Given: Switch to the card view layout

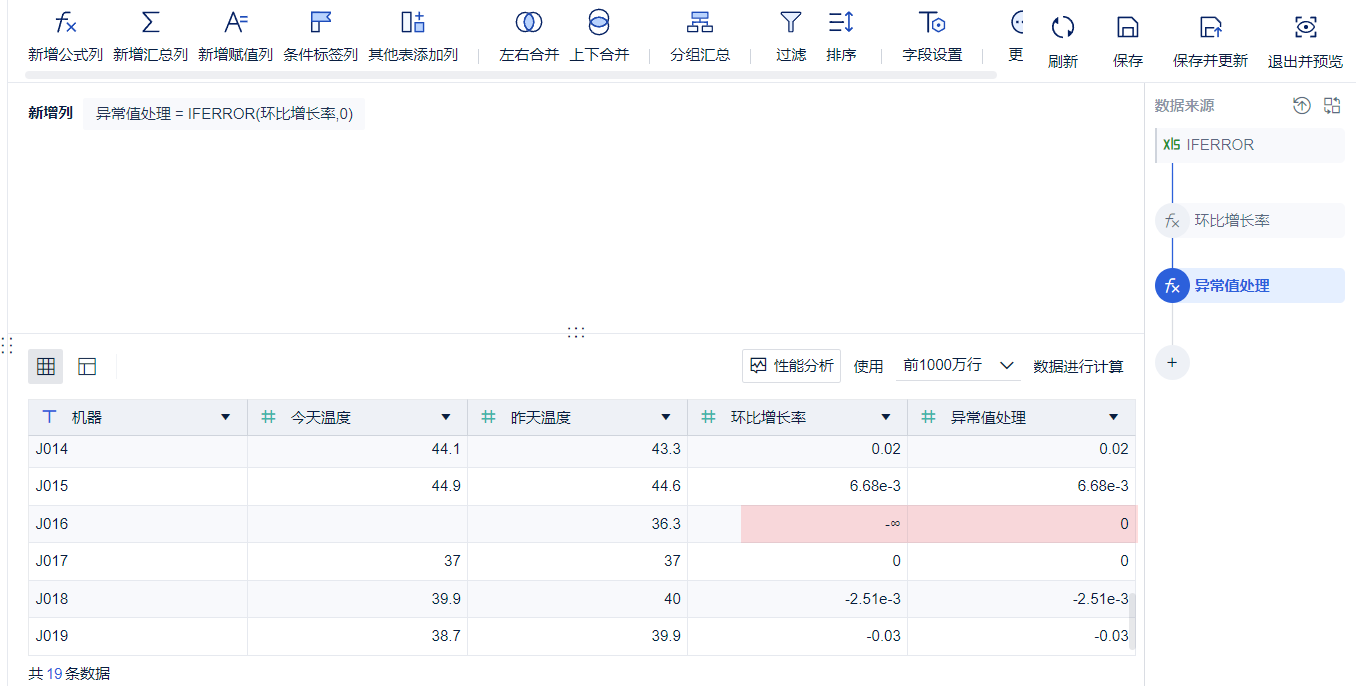Looking at the screenshot, I should [87, 366].
